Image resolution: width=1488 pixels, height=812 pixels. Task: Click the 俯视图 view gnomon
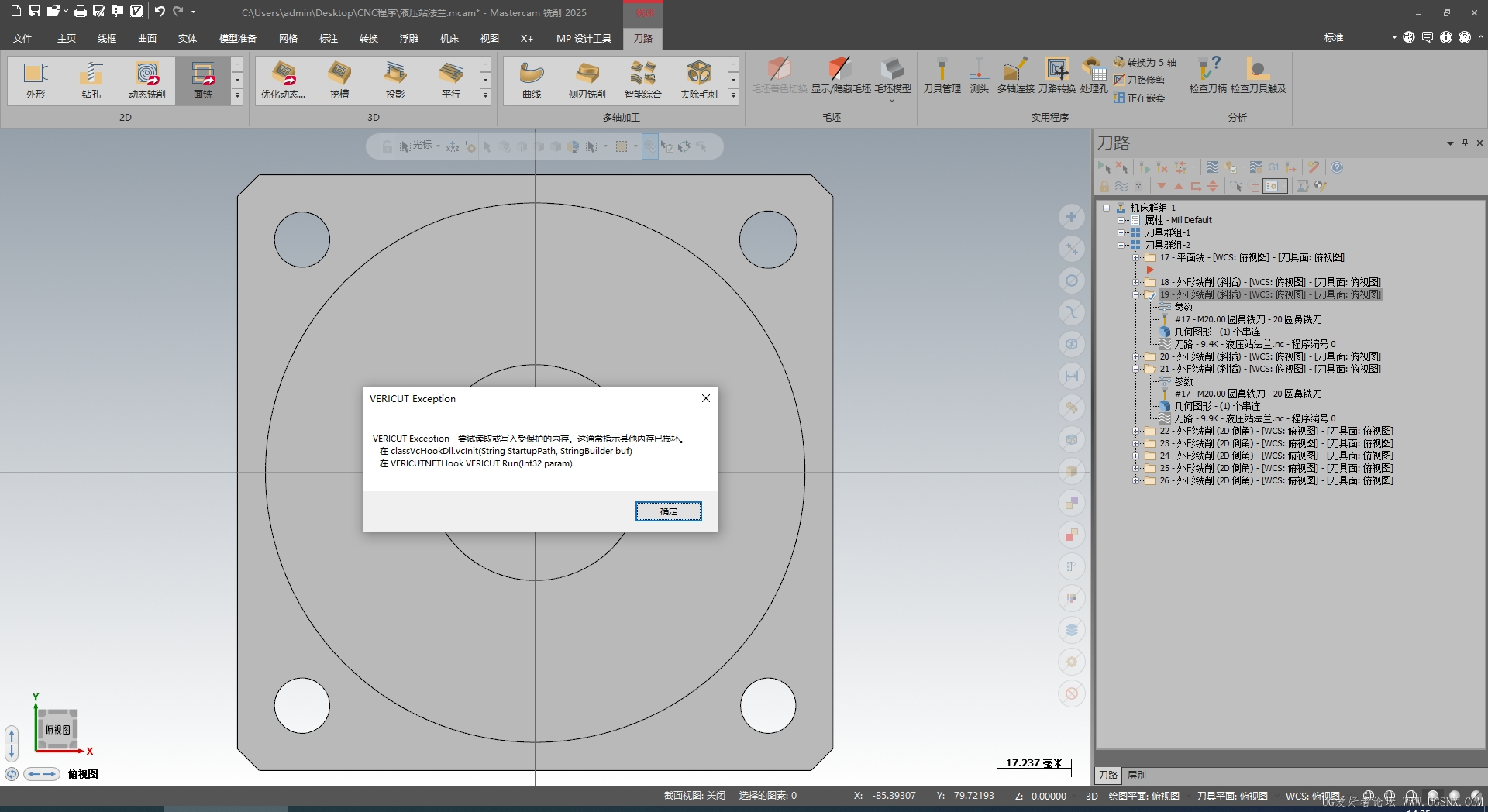(57, 730)
